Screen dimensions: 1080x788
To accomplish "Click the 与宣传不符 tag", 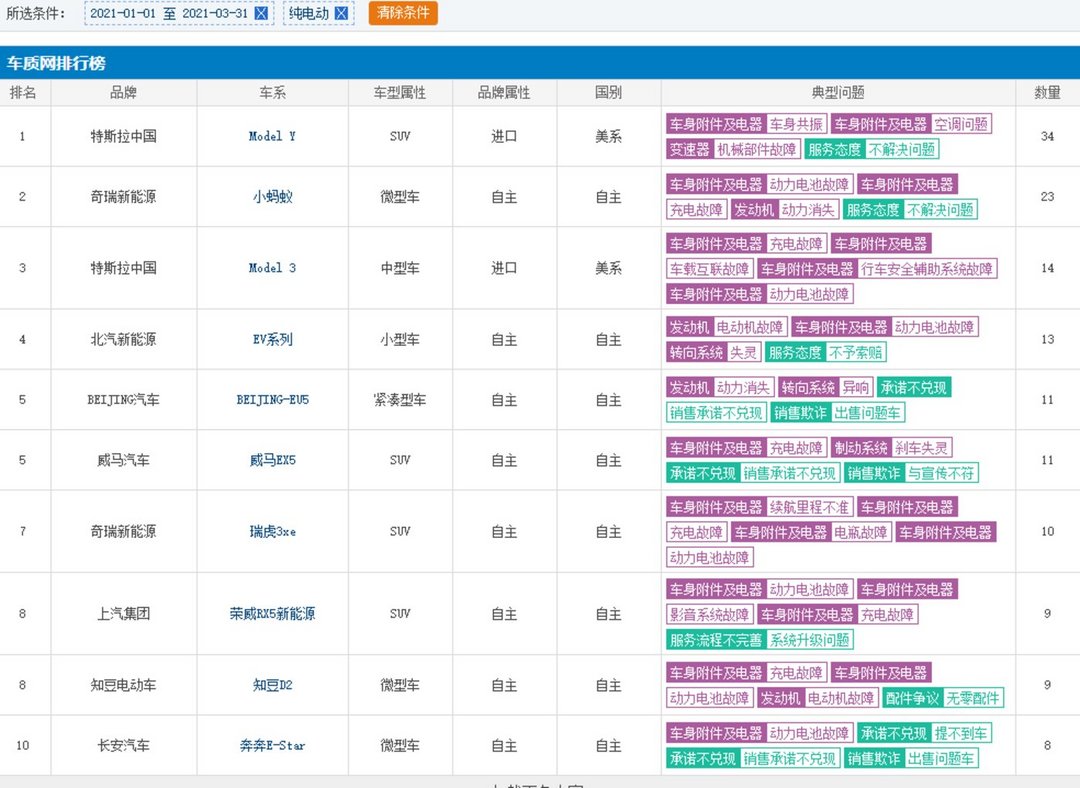I will pos(941,473).
